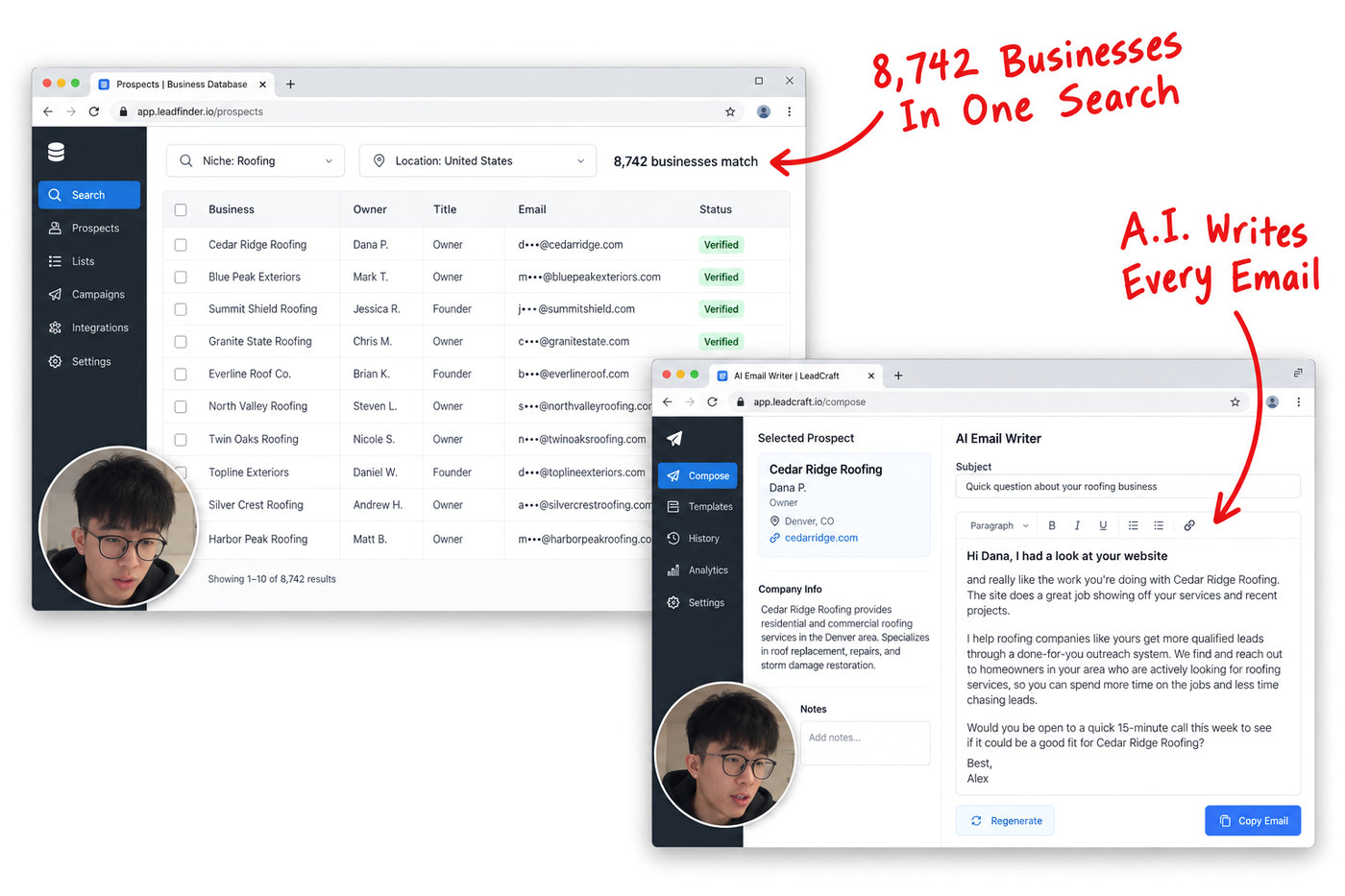
Task: Open a new tab in LeadCraft window
Action: pyautogui.click(x=898, y=375)
